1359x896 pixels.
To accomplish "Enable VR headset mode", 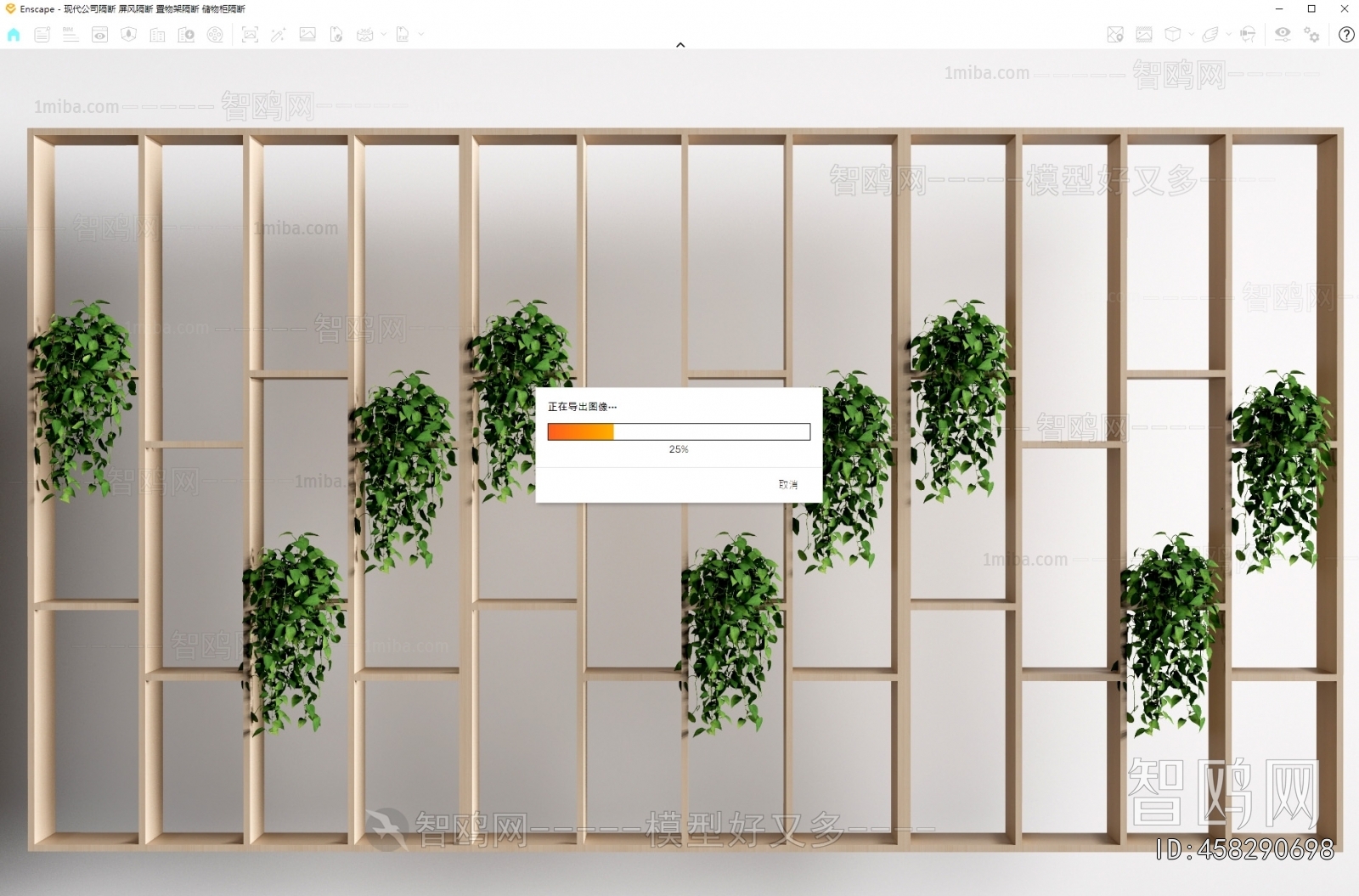I will tap(1248, 35).
